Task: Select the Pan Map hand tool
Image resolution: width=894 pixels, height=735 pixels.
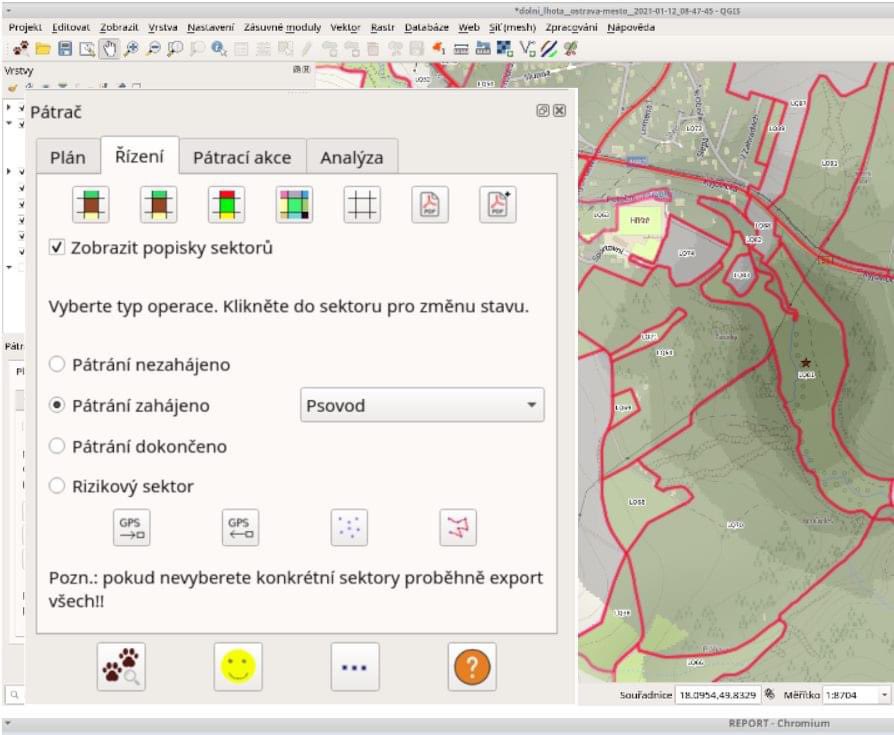Action: (x=109, y=49)
